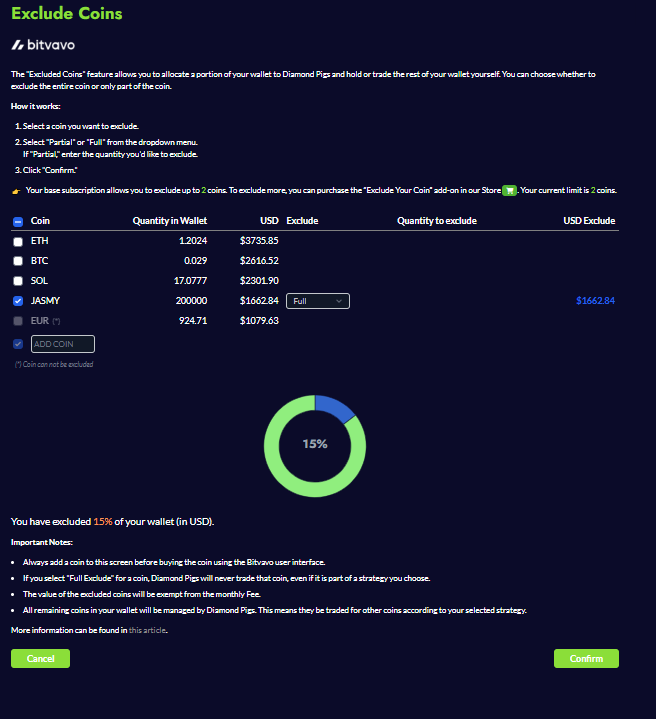Open the Store cart icon
This screenshot has height=719, width=656.
(509, 190)
